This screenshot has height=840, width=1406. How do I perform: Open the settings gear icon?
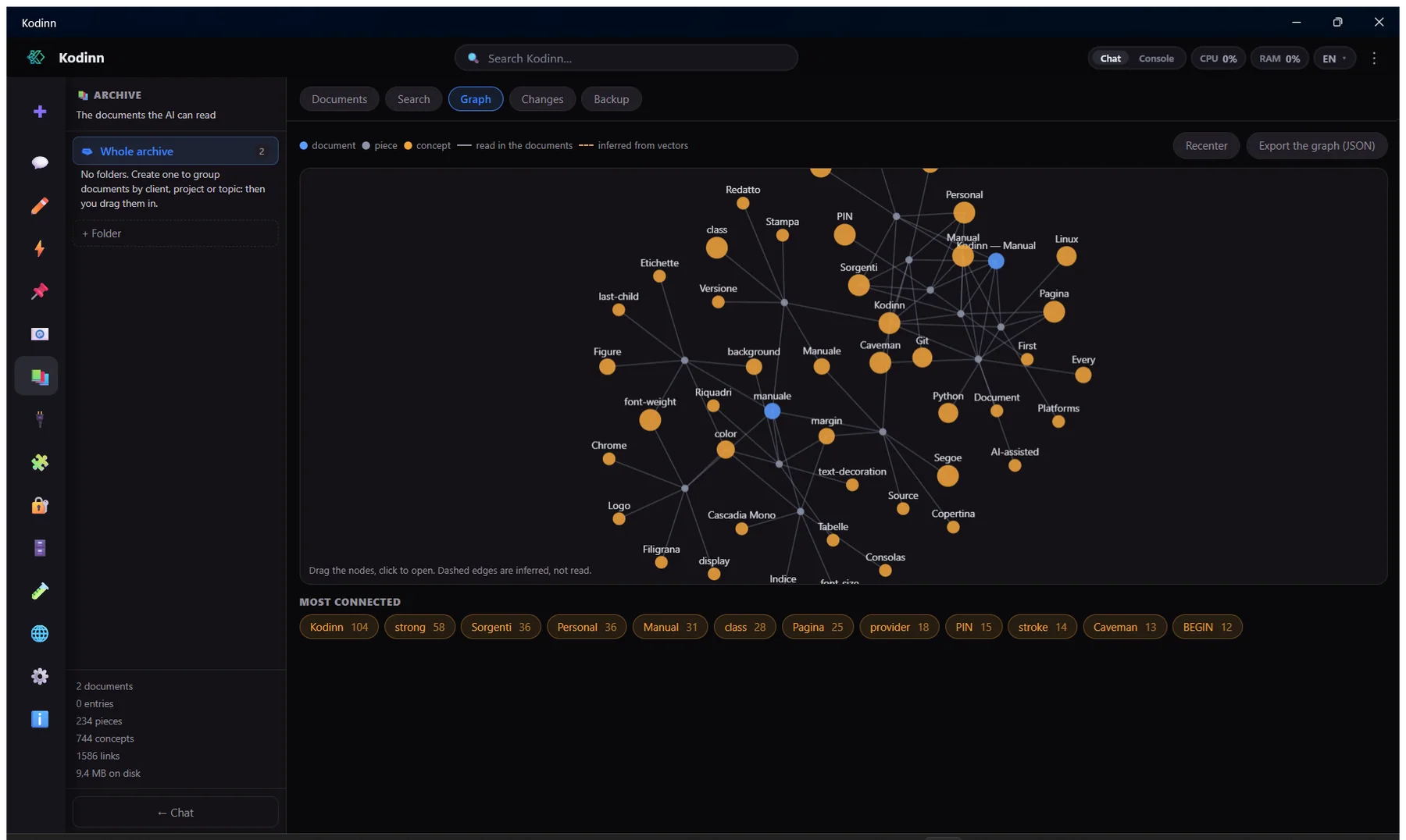tap(40, 677)
